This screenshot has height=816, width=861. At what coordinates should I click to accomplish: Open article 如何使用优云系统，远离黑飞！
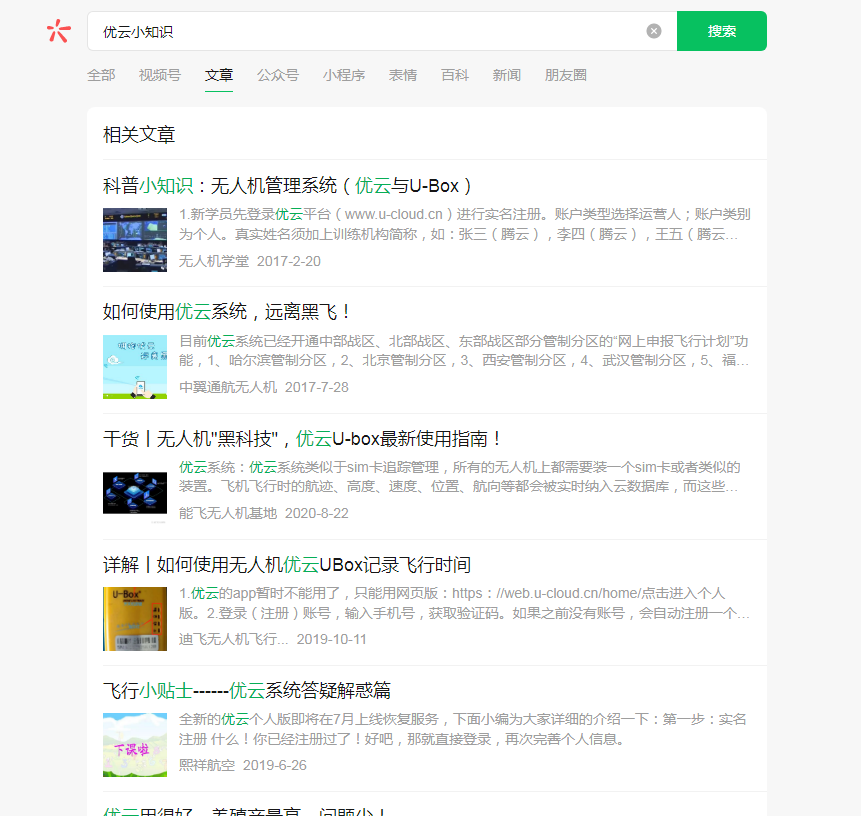(x=226, y=312)
